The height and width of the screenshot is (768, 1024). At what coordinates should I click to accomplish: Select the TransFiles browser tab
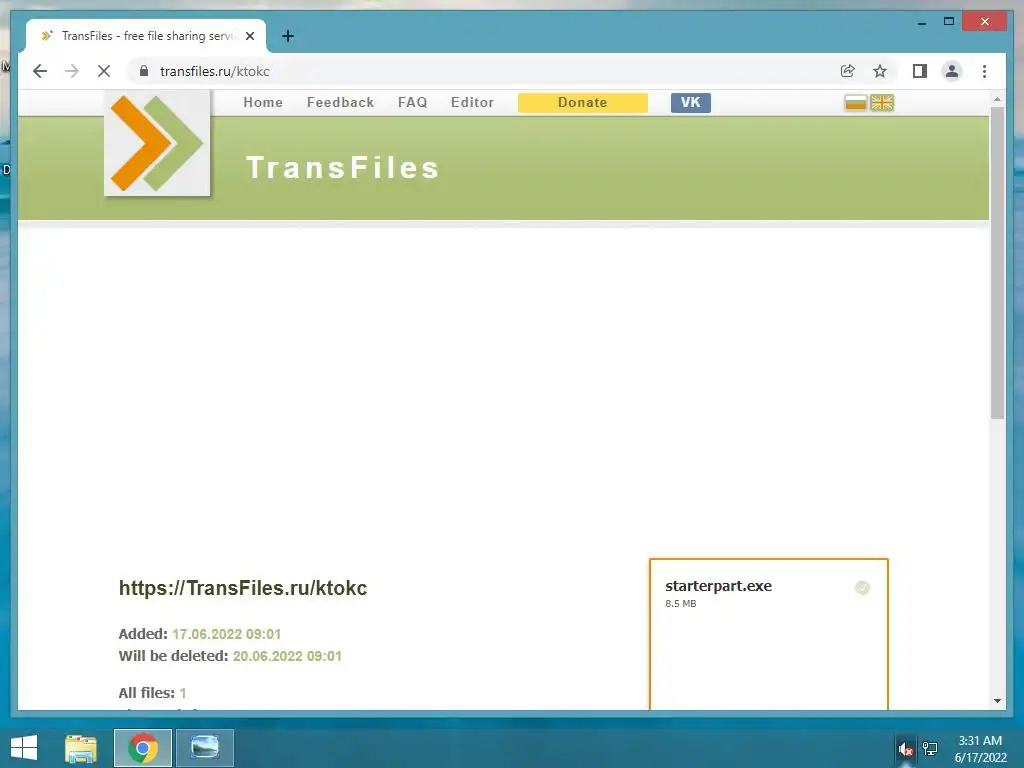point(146,36)
